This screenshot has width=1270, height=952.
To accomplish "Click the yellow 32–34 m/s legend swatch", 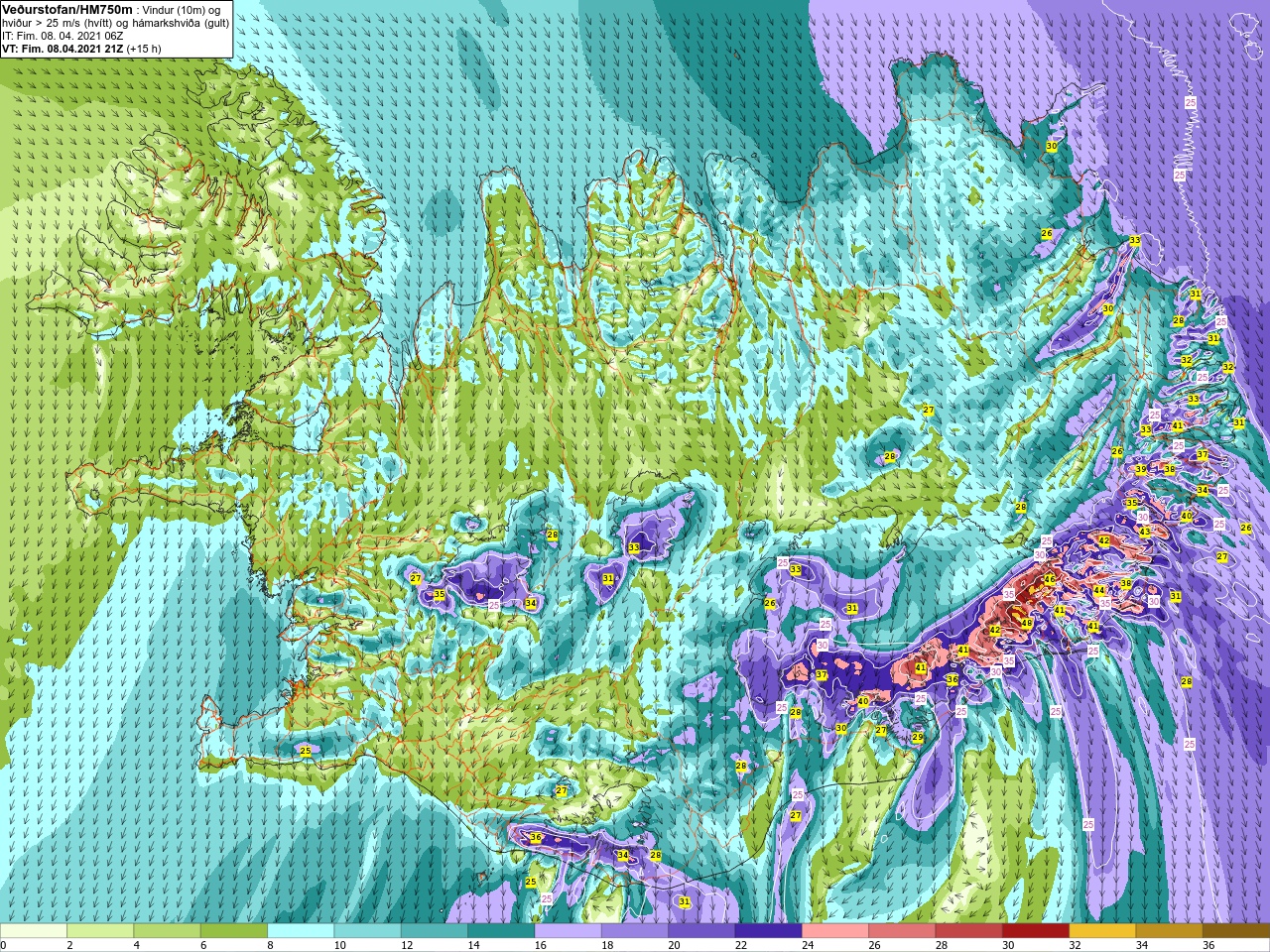I will click(x=1102, y=931).
